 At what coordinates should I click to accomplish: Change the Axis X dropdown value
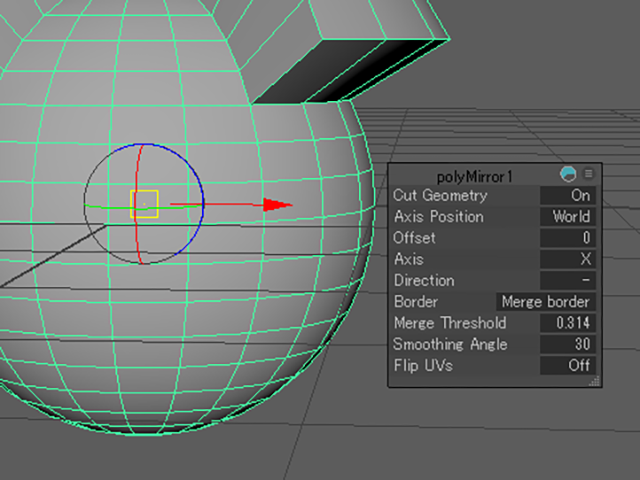pos(568,259)
